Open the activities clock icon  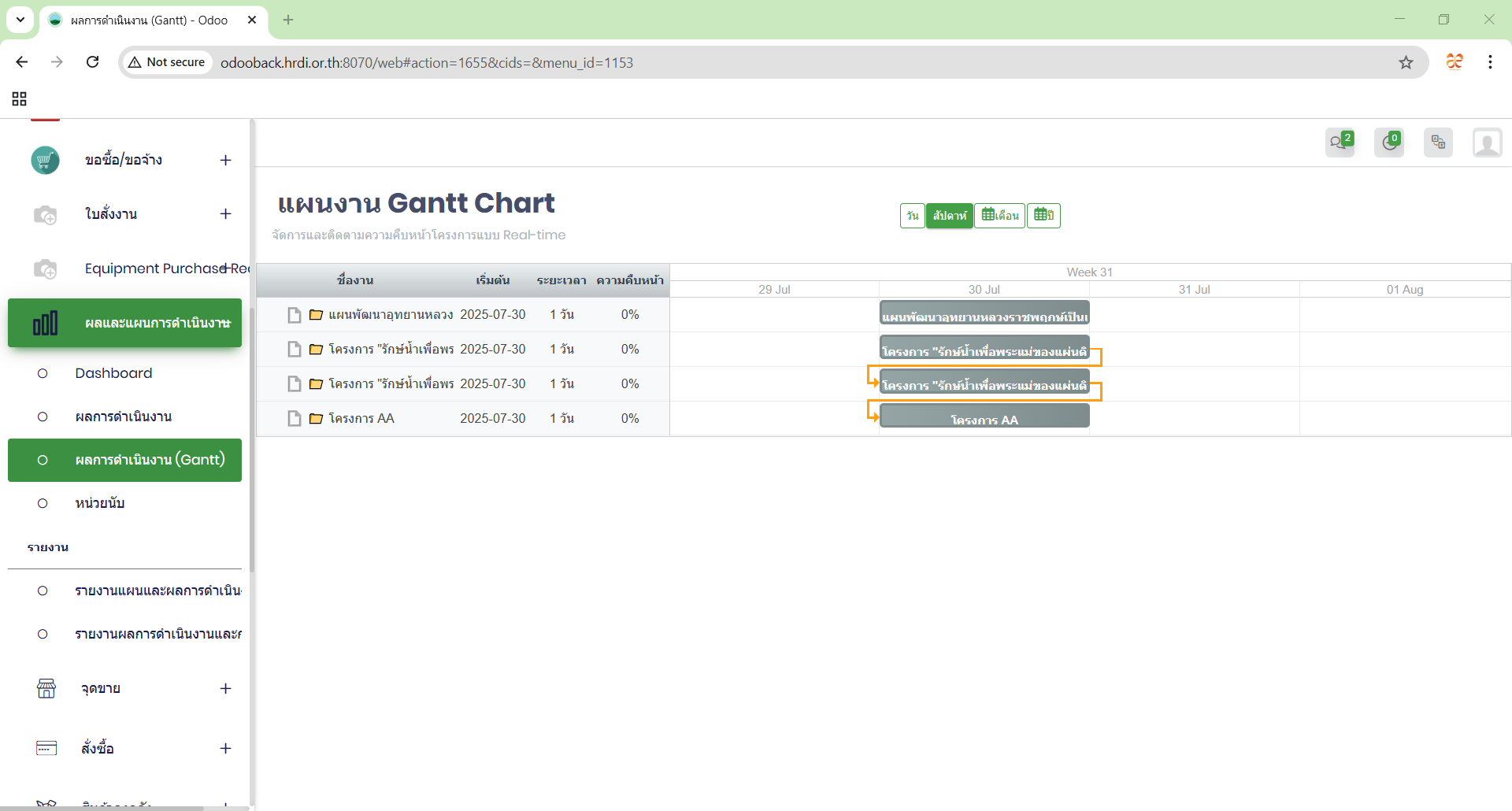[1388, 143]
